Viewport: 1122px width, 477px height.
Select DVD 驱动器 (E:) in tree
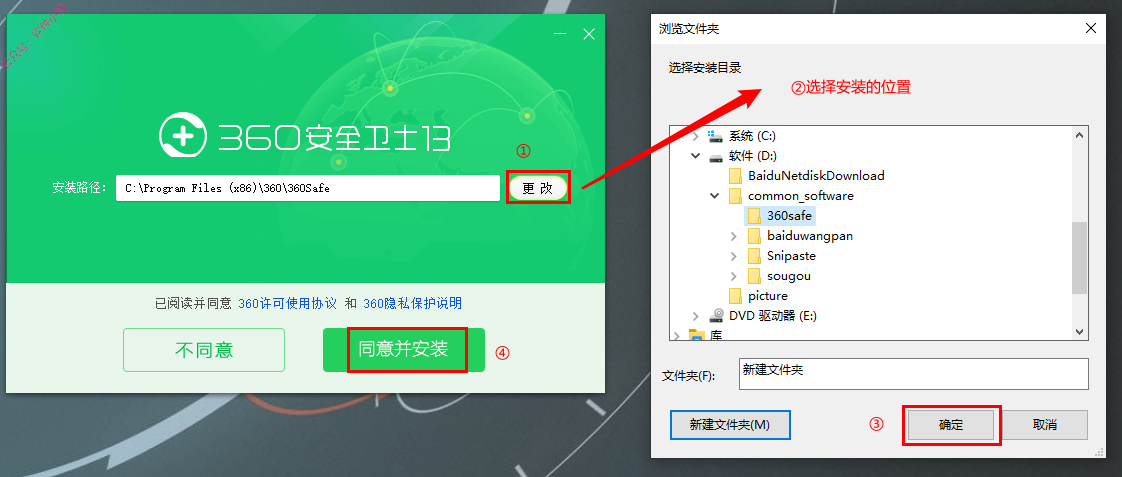point(773,316)
